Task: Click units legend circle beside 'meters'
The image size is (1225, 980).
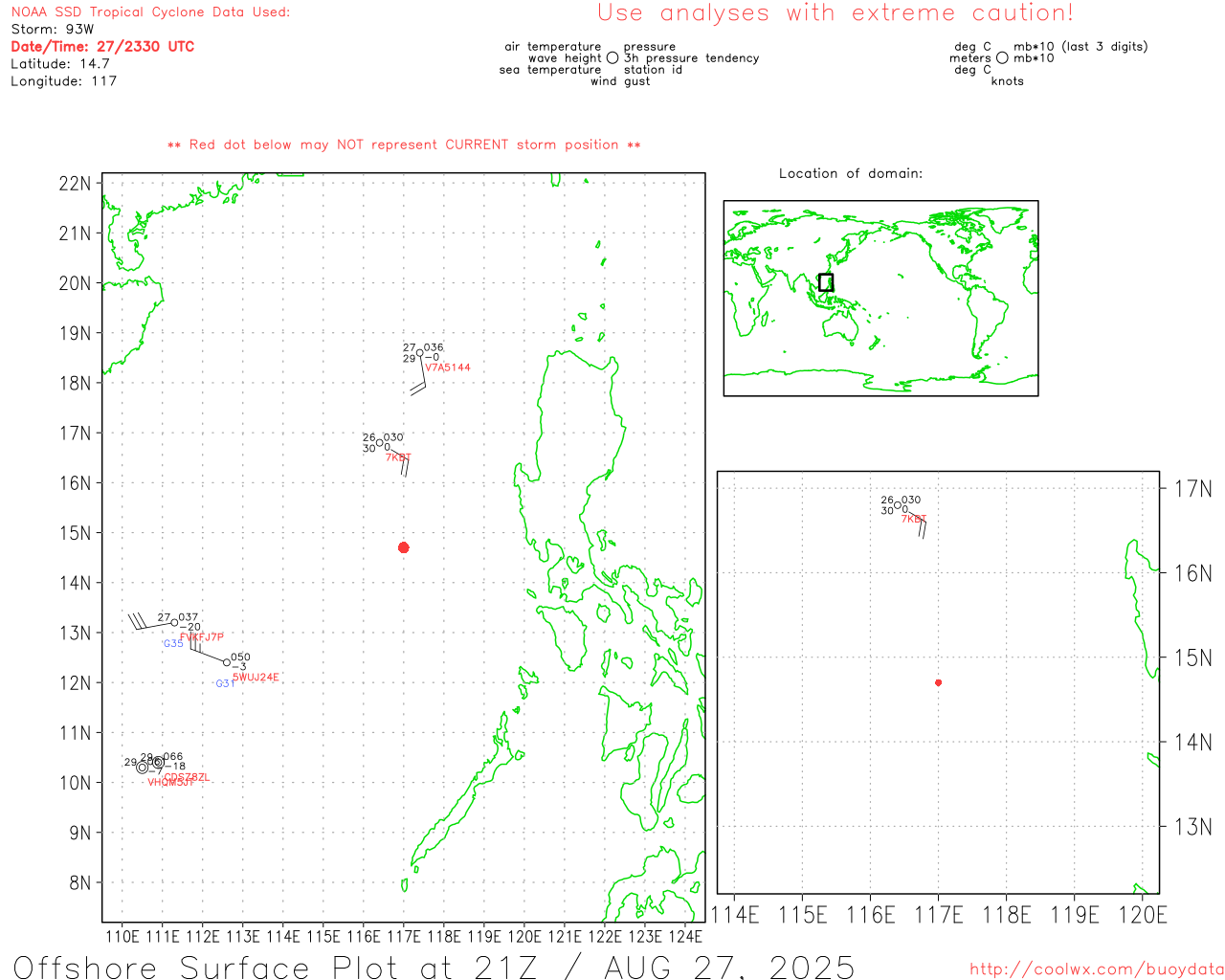Action: [x=1002, y=58]
